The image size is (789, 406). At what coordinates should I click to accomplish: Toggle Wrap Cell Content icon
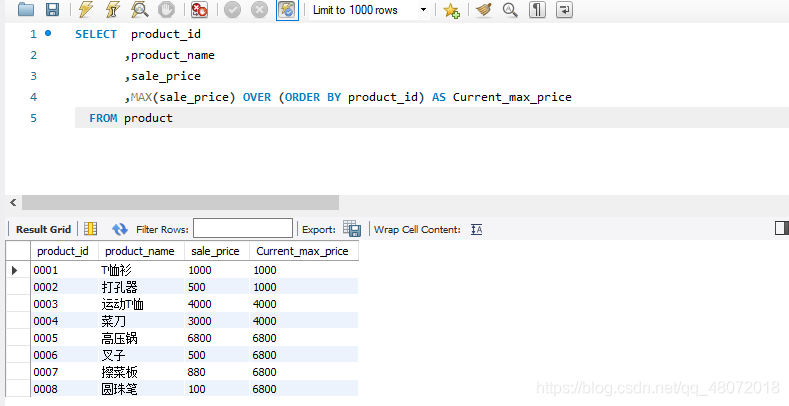[x=477, y=229]
